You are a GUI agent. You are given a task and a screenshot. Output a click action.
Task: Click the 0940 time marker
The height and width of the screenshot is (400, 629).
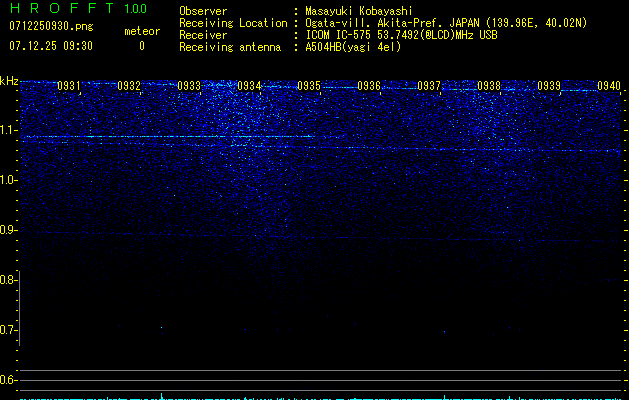coord(609,86)
